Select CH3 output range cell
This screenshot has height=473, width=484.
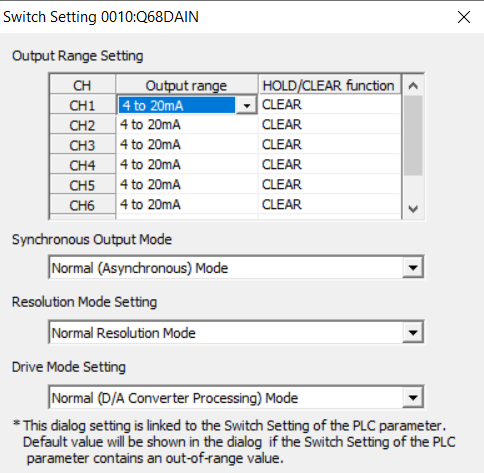pos(187,145)
